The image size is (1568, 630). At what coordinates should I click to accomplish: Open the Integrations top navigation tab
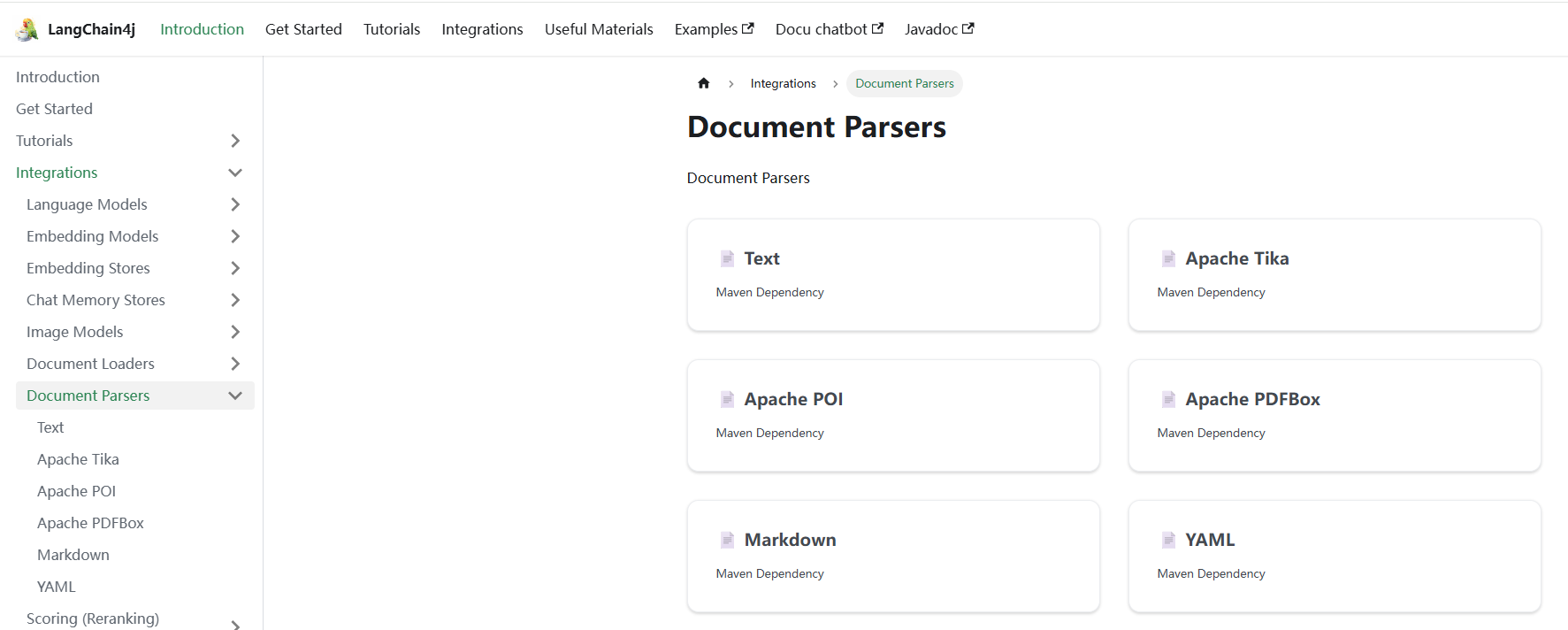tap(482, 29)
